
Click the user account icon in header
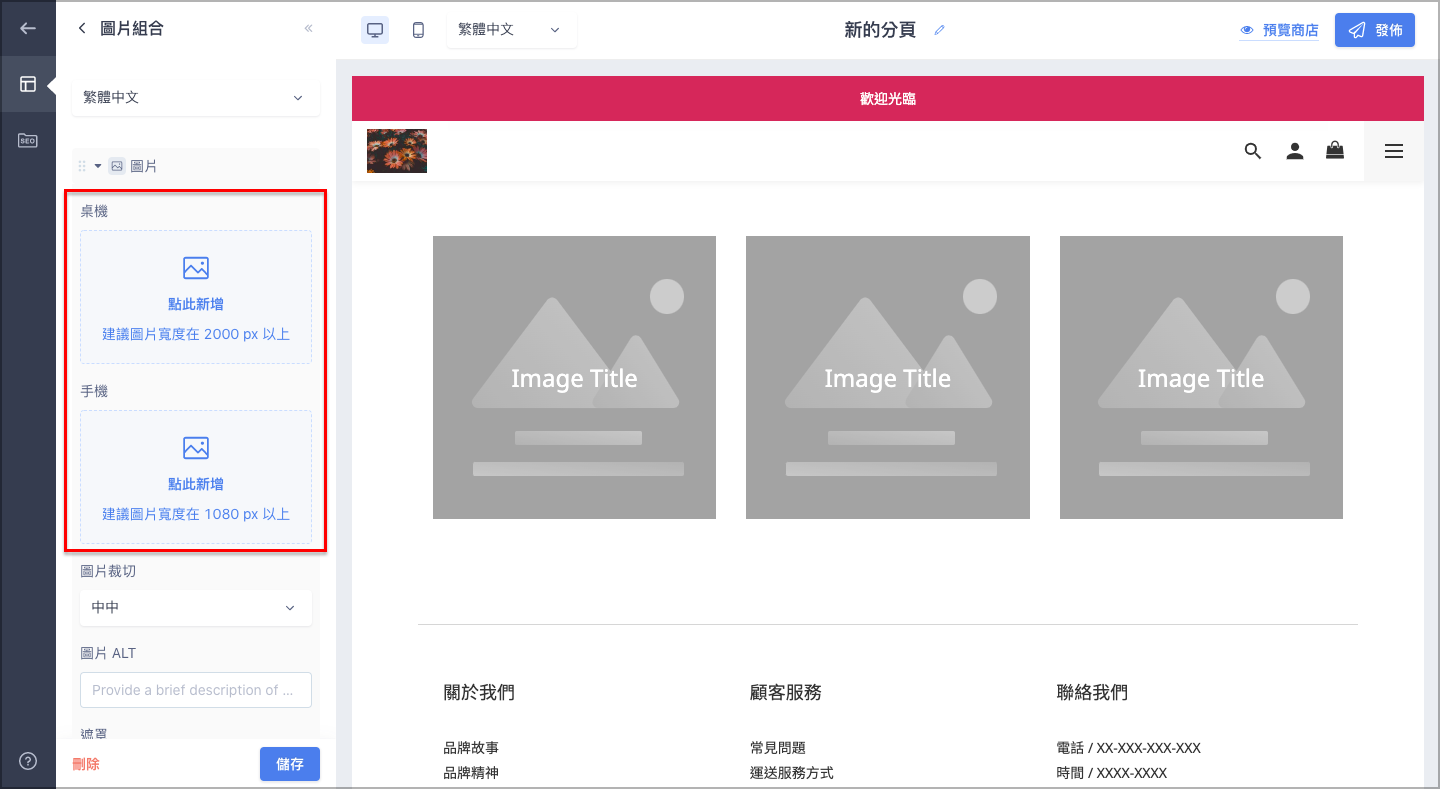coord(1295,151)
